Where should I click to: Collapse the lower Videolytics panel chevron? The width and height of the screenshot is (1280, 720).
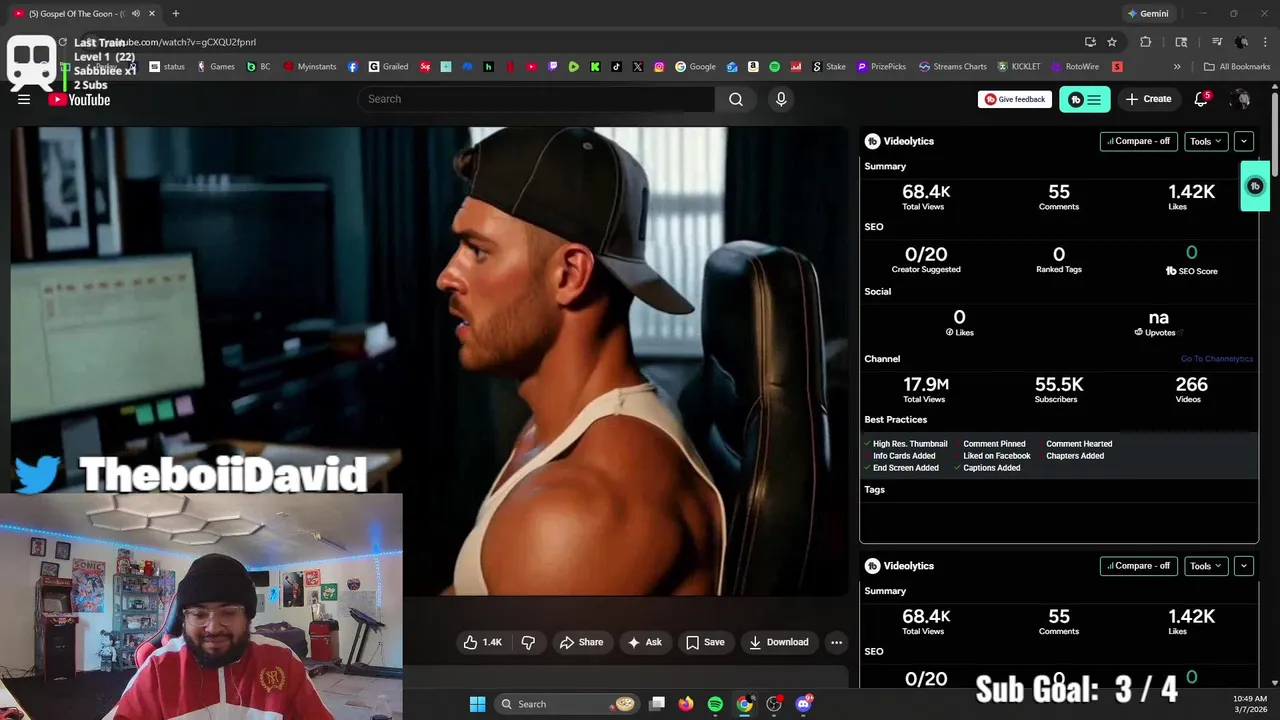[x=1244, y=566]
